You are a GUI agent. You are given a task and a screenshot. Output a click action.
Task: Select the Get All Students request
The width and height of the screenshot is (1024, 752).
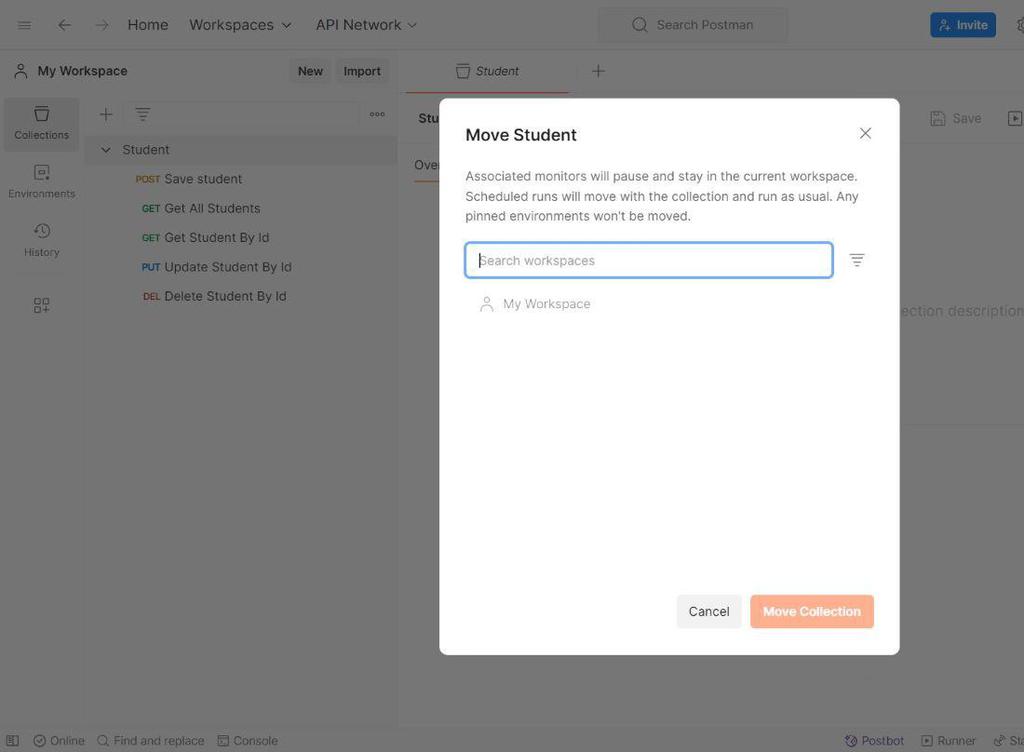(212, 209)
